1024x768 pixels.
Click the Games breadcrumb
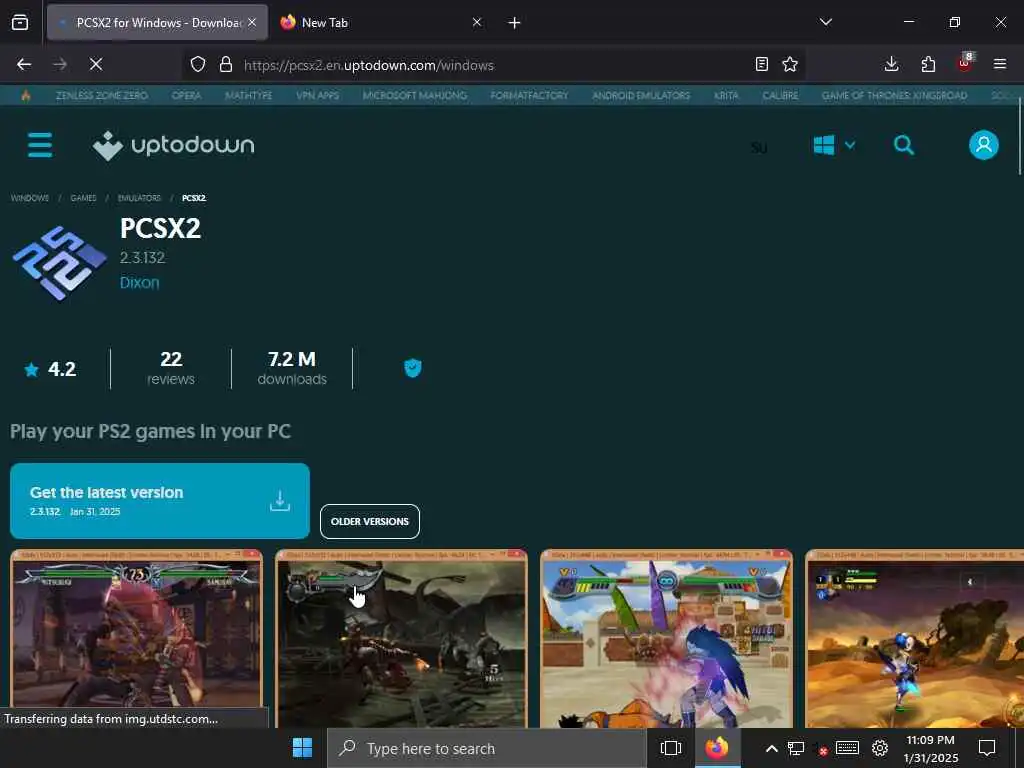[x=83, y=198]
